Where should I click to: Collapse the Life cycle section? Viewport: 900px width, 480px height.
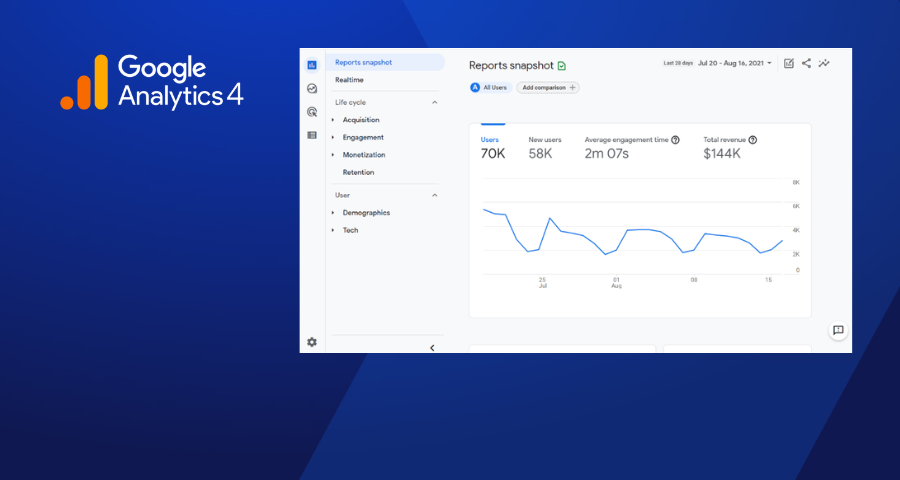coord(435,102)
